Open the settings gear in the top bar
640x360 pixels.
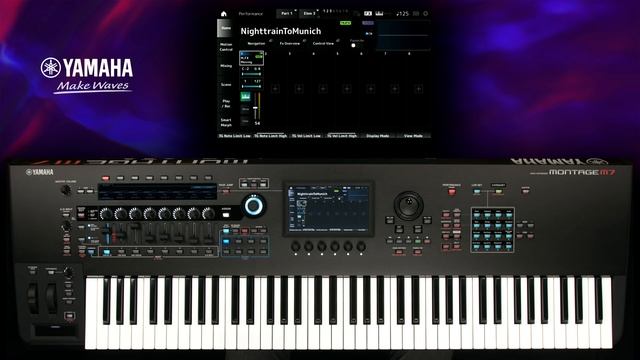425,13
